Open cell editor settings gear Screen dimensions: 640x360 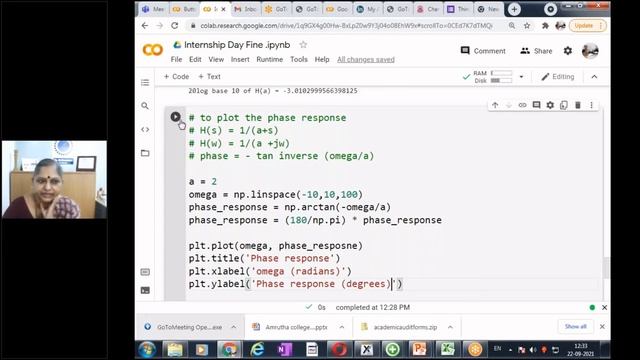(x=550, y=105)
